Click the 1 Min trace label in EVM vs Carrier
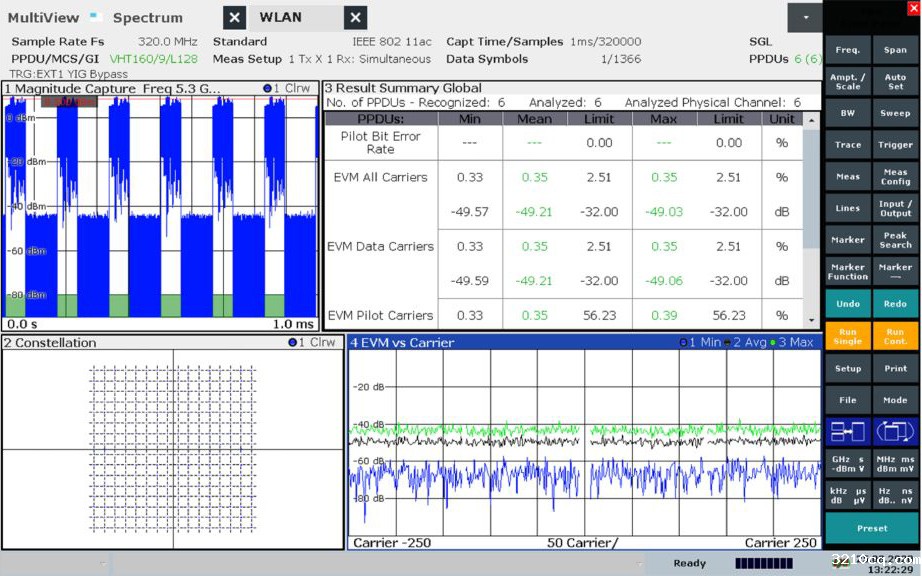Image resolution: width=922 pixels, height=576 pixels. (x=700, y=342)
